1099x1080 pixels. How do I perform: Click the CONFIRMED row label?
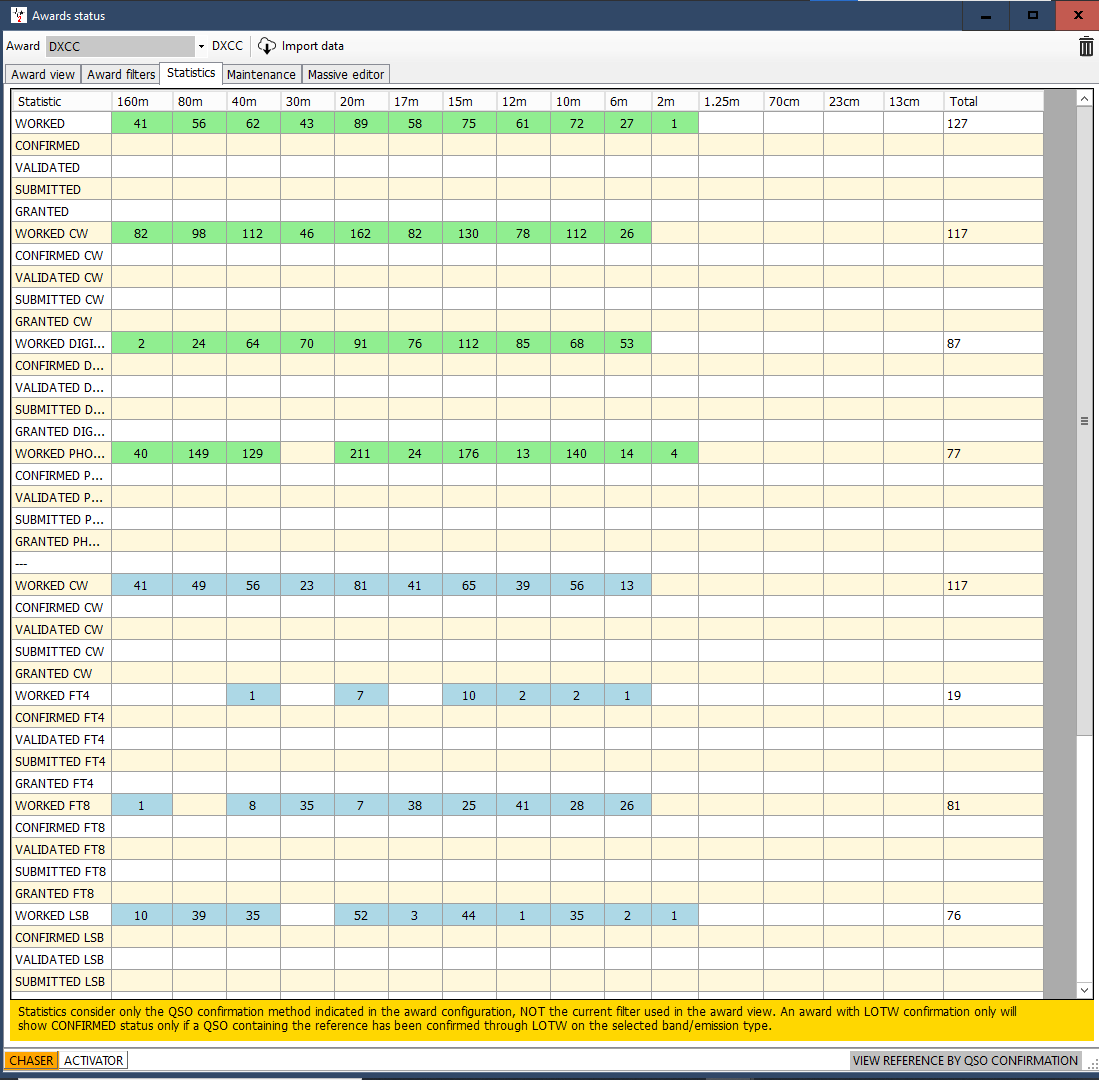pyautogui.click(x=62, y=146)
